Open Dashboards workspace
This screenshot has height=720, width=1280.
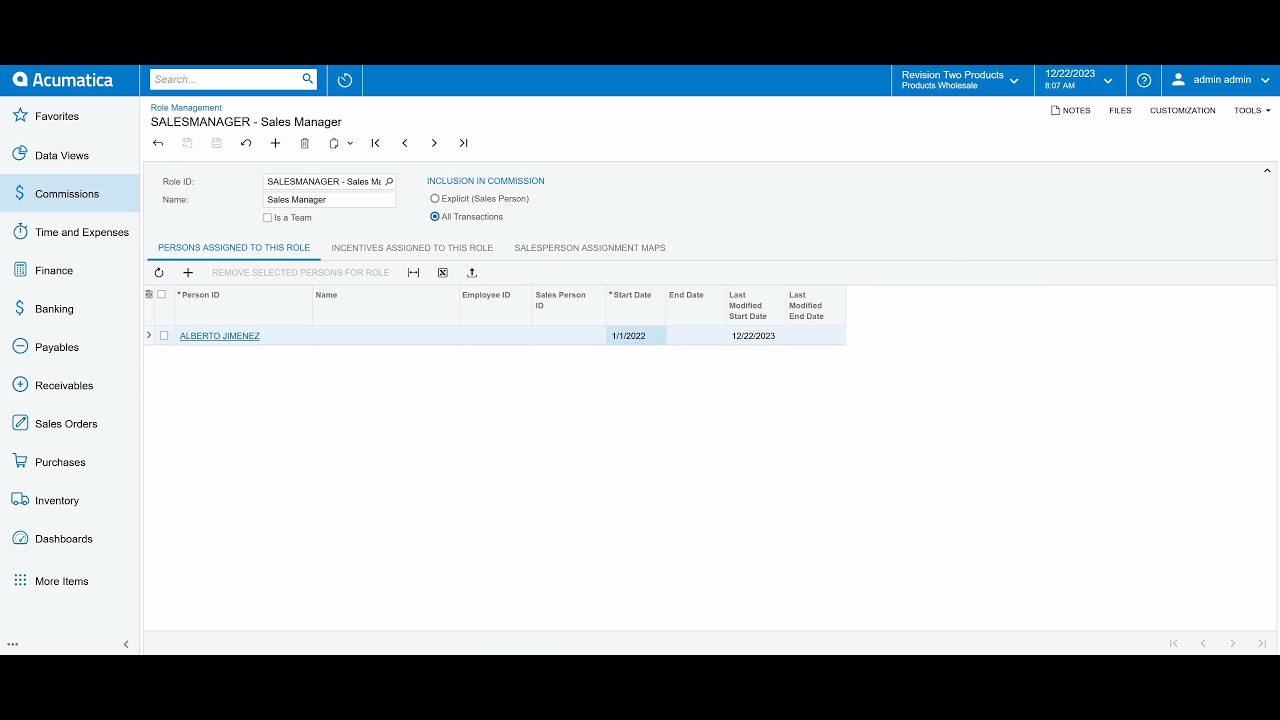[x=64, y=539]
